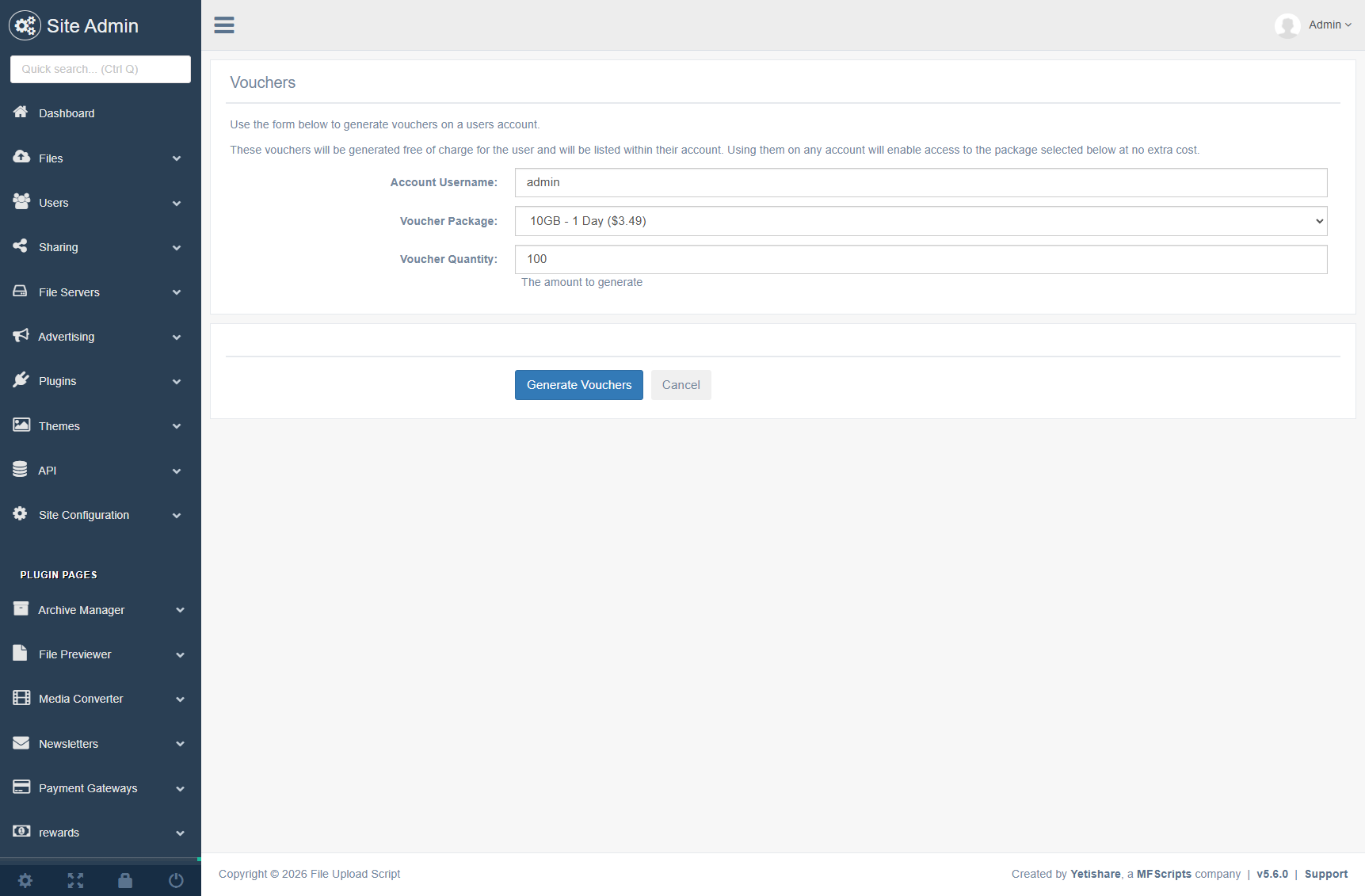This screenshot has width=1365, height=896.
Task: Click the Admin user avatar icon
Action: click(1287, 25)
